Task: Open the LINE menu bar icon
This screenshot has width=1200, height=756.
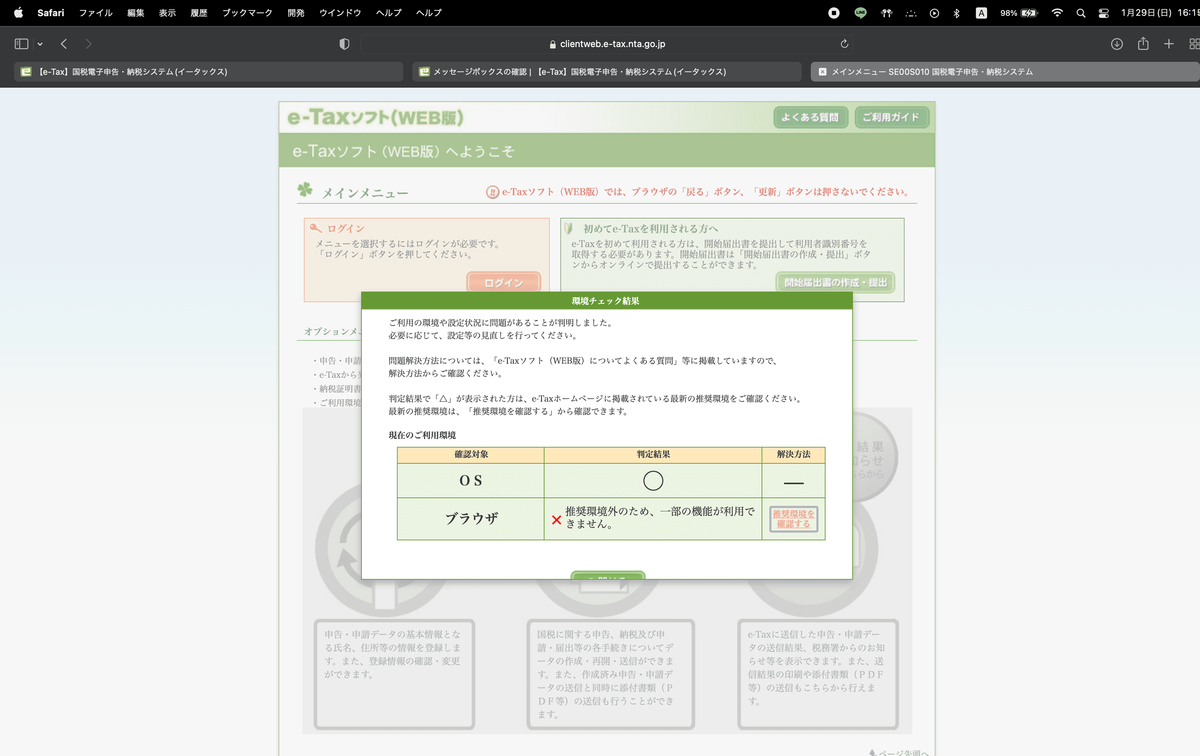Action: point(860,13)
